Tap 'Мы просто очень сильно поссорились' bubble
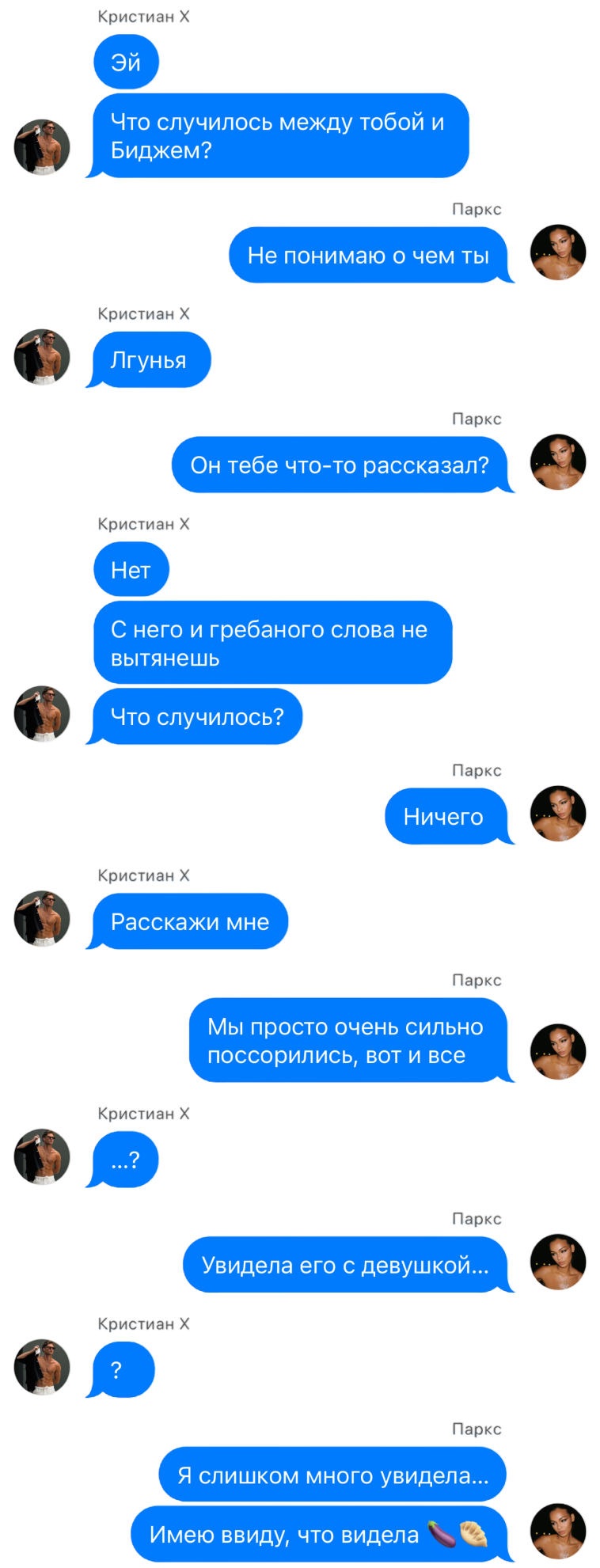Screen dimensions: 600x1568 tap(351, 1040)
